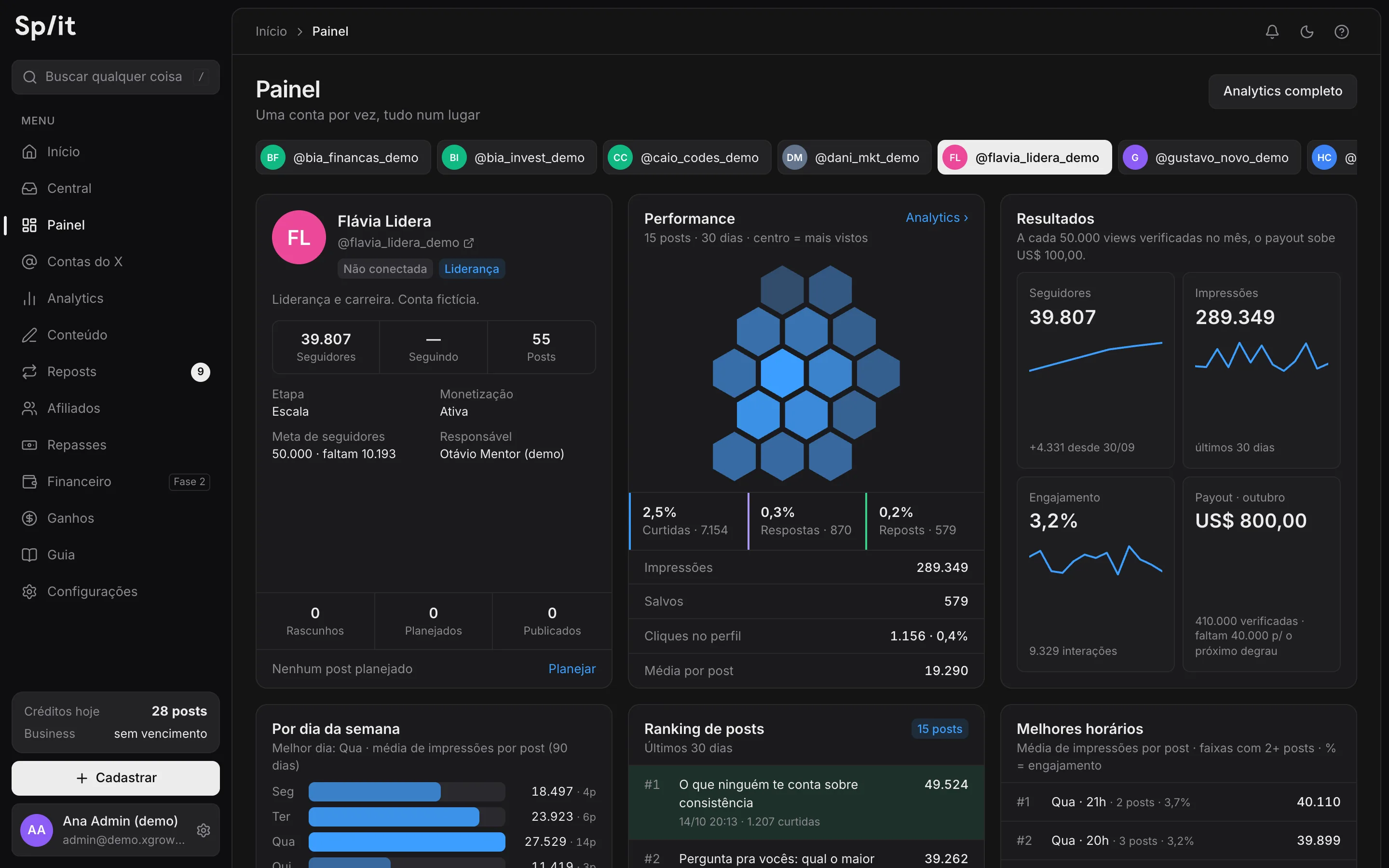Click the Repasses banknote icon
Screen dimensions: 1389x868
(29, 445)
